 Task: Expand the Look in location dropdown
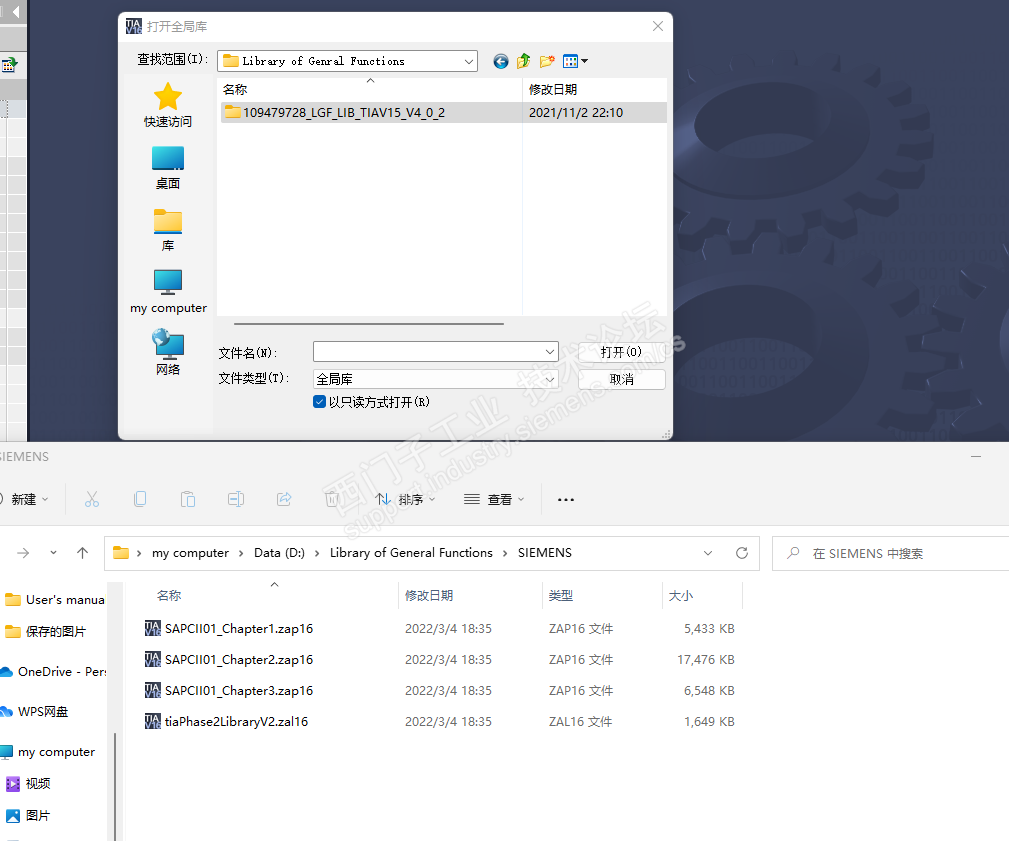468,61
